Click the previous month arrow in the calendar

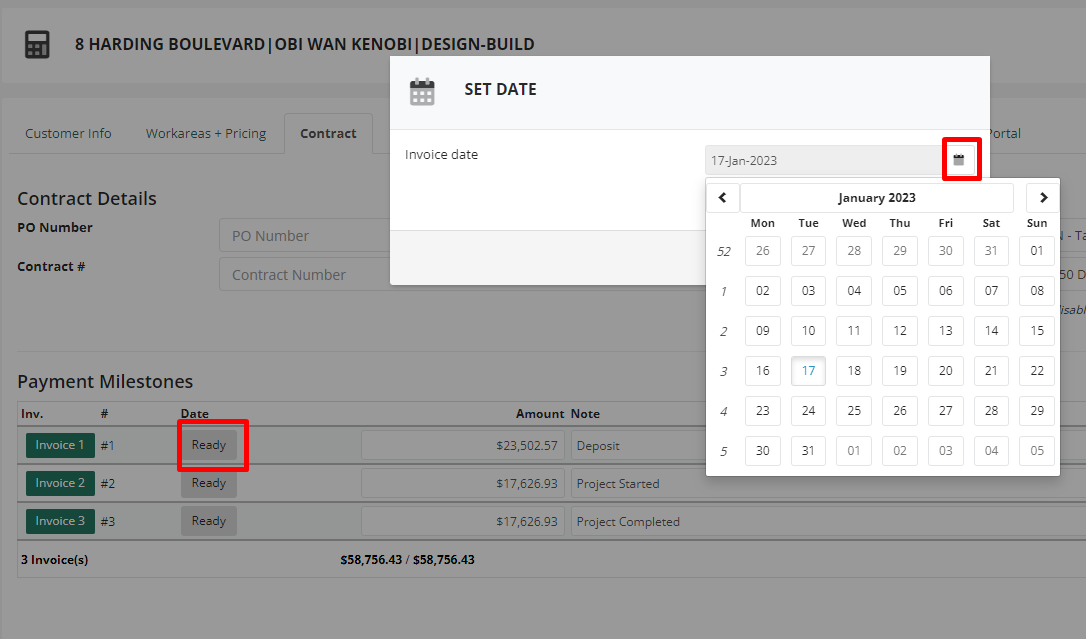pos(723,197)
